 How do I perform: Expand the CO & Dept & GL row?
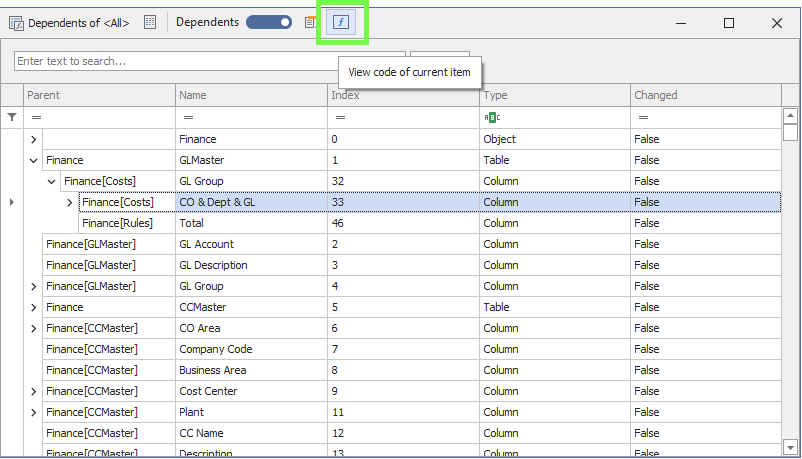70,202
